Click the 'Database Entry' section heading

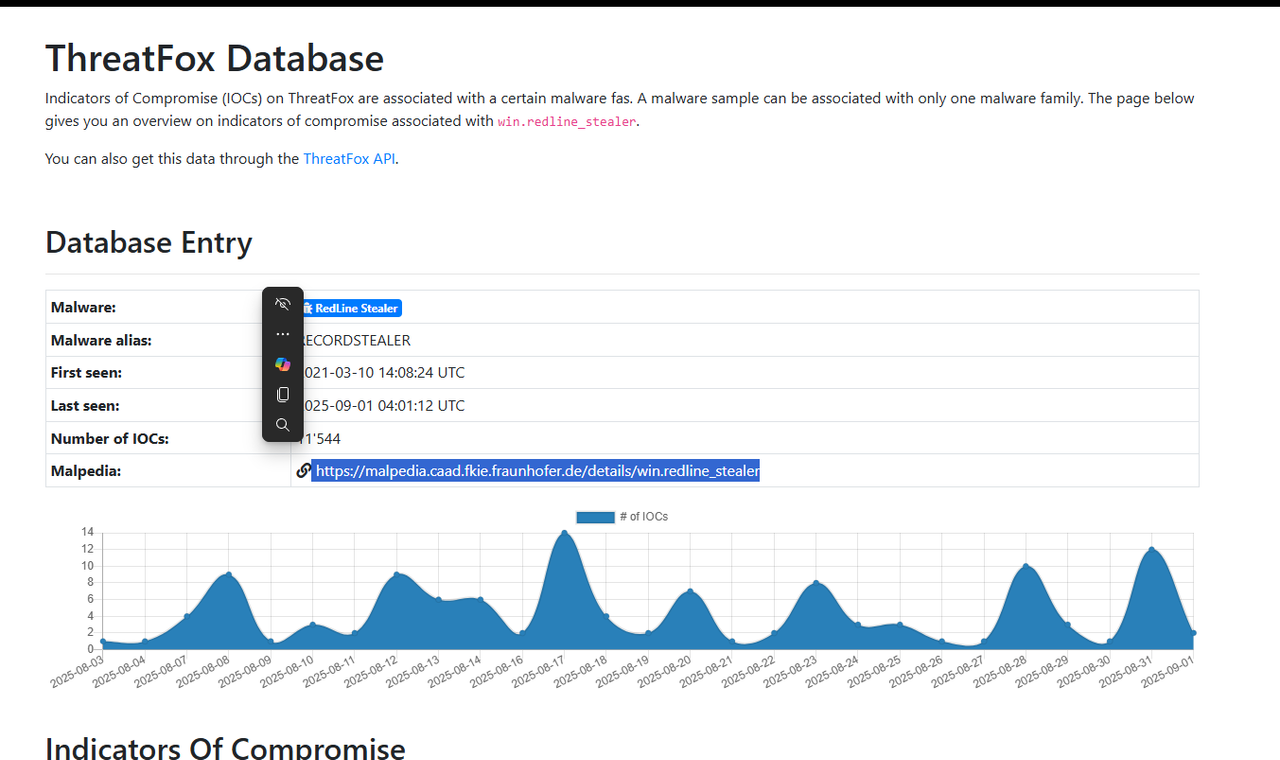coord(149,243)
